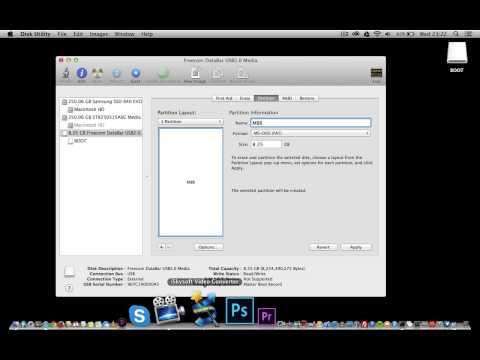Switch to the Restore tab
The image size is (480, 360).
point(307,98)
